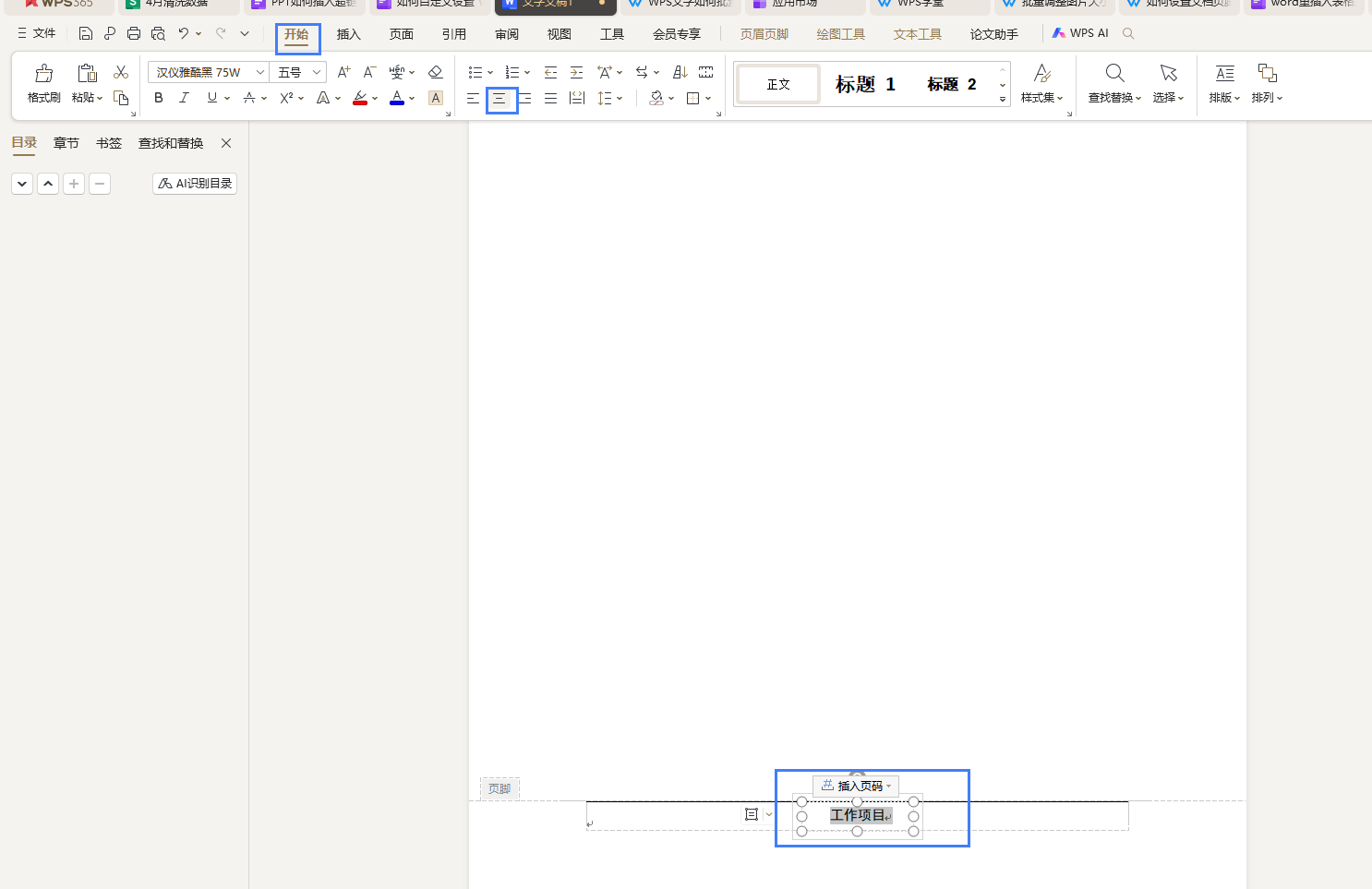
Task: Toggle Bold formatting
Action: (159, 98)
